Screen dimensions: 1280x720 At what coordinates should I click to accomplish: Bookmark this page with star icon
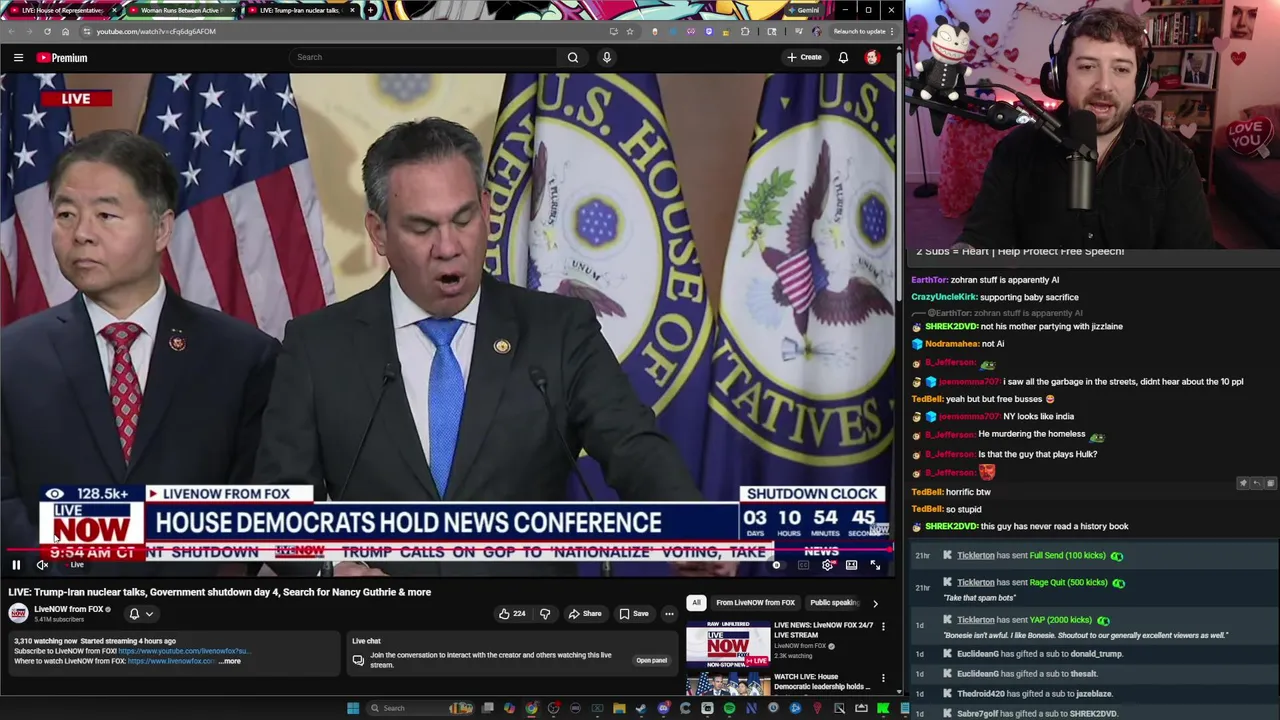[630, 31]
